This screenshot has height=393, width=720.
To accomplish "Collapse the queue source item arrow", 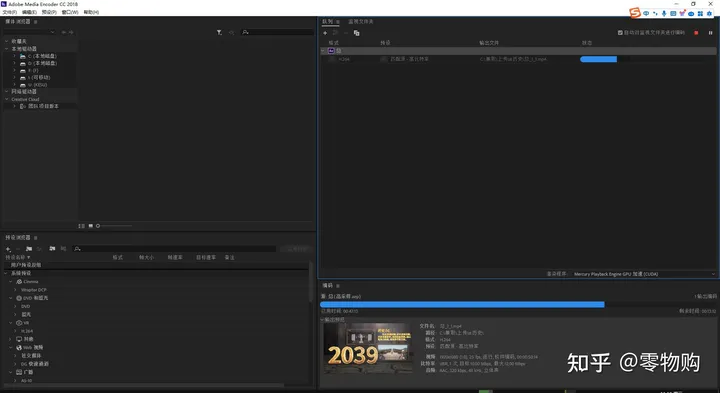I will (323, 51).
